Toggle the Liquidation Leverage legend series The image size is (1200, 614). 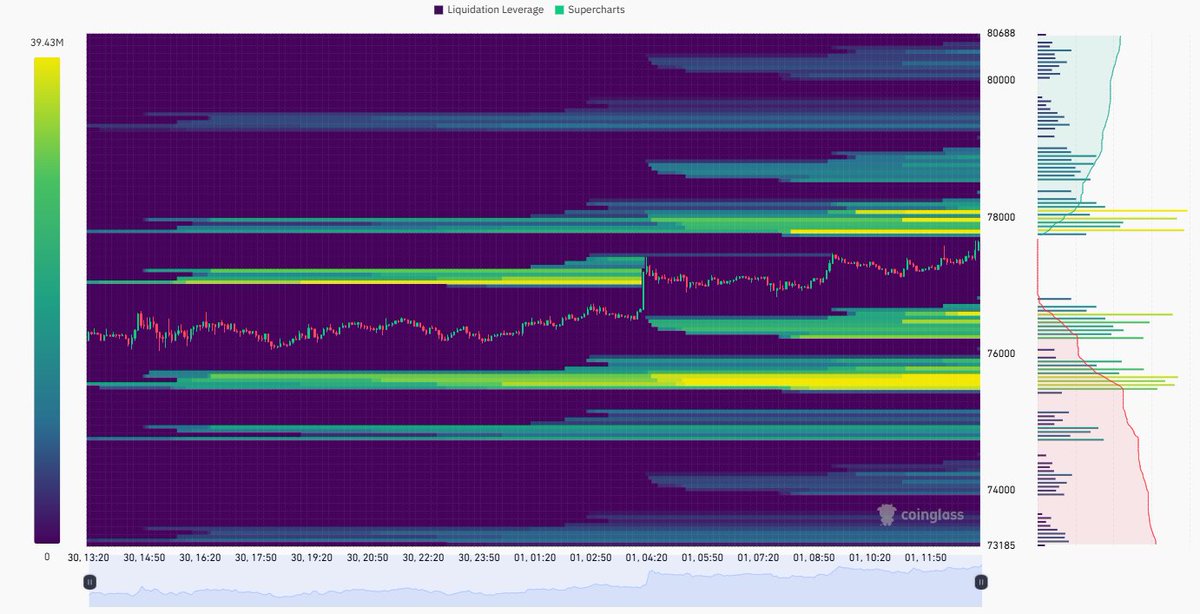pos(489,10)
